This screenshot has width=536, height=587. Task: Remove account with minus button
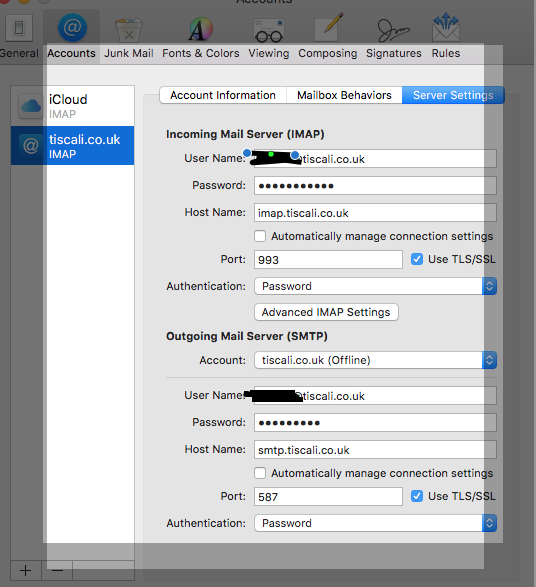tap(57, 571)
